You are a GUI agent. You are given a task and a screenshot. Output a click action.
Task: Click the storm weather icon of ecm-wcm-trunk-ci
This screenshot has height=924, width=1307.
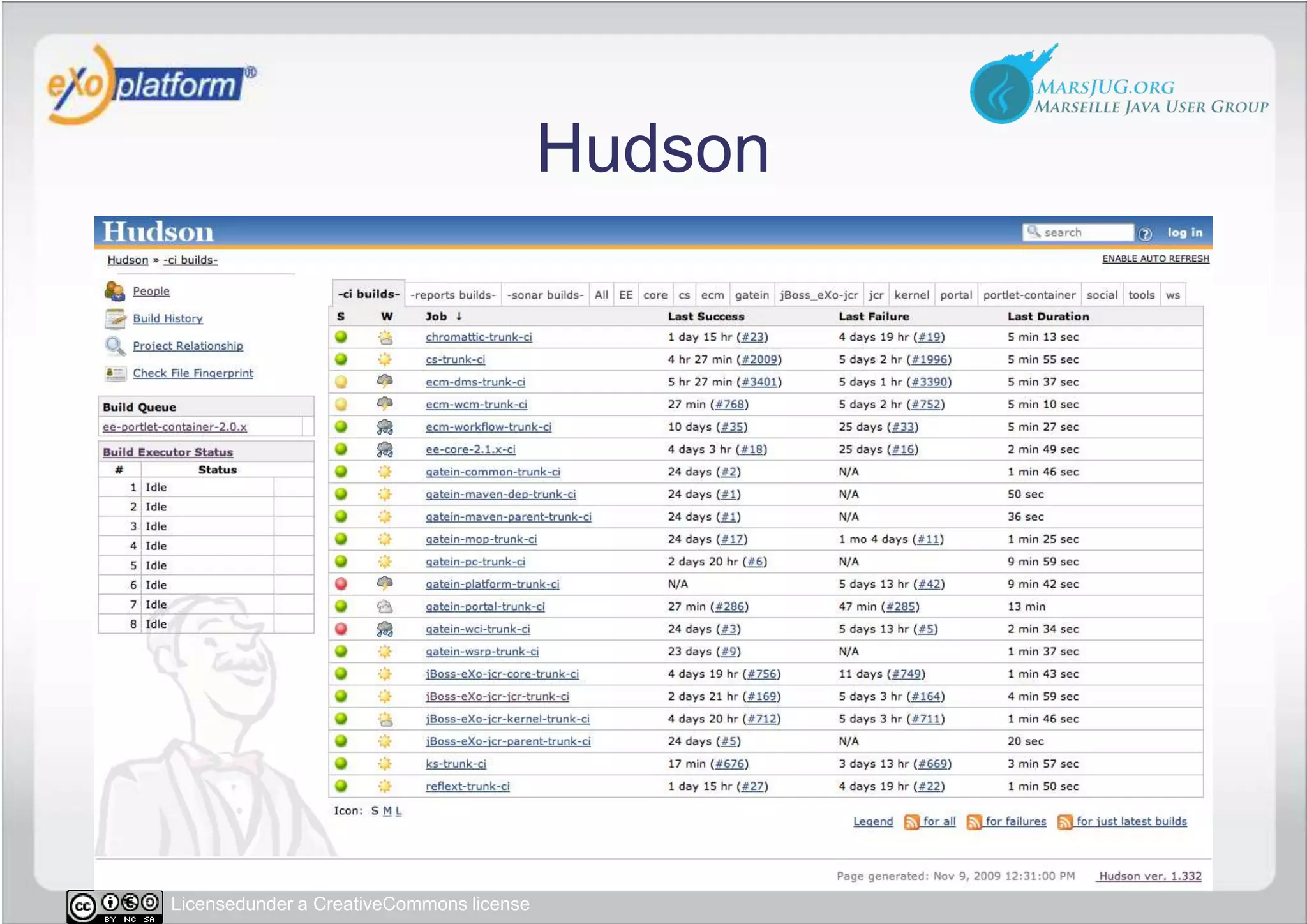click(385, 404)
